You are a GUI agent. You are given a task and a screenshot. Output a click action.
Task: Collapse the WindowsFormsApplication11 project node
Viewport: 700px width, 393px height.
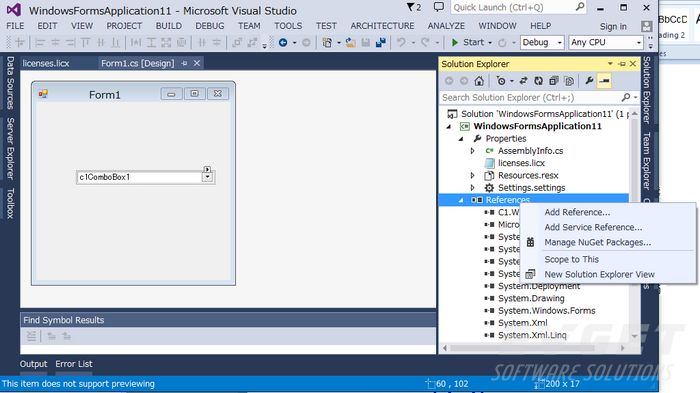pos(449,126)
